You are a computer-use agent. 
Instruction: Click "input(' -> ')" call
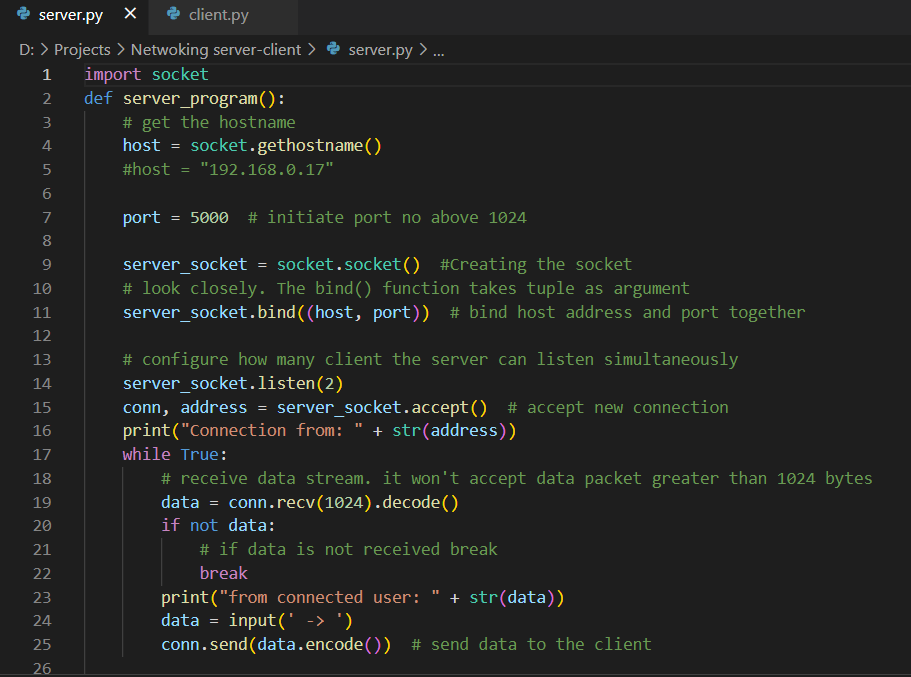290,621
